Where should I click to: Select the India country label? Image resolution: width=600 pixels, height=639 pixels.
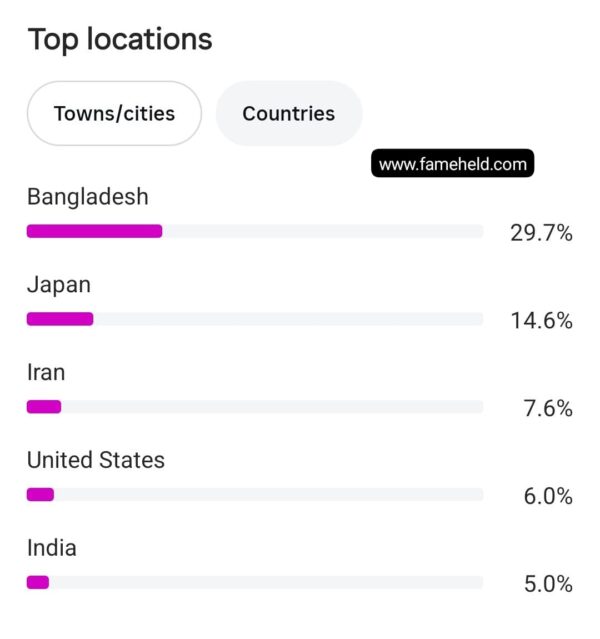[52, 548]
